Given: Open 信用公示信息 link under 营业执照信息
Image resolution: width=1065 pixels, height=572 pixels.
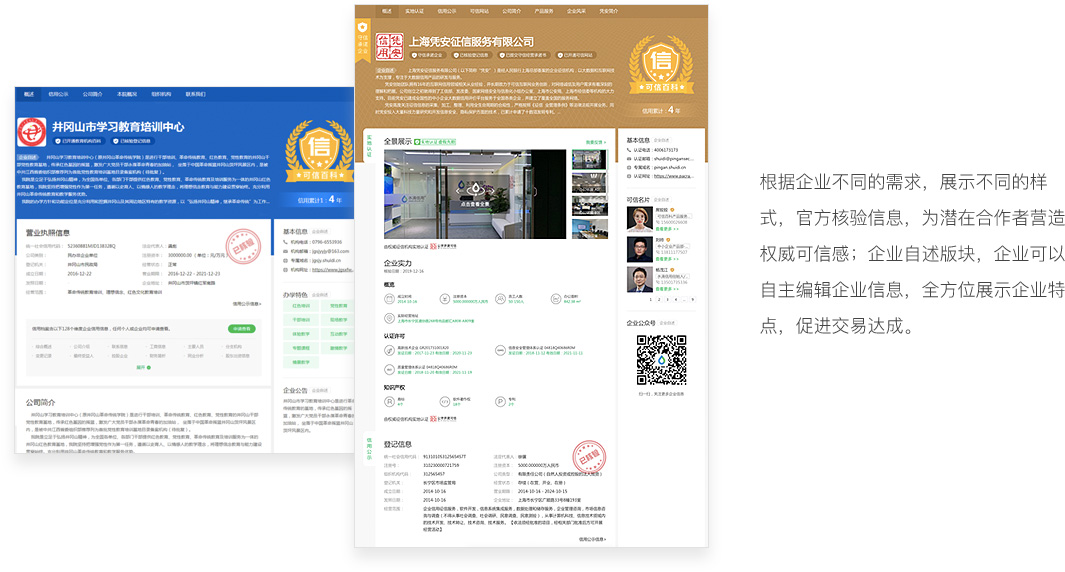Looking at the screenshot, I should click(x=246, y=303).
